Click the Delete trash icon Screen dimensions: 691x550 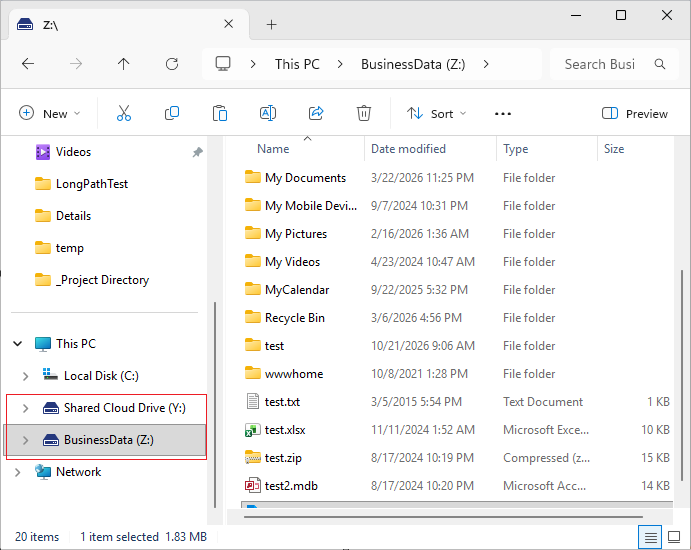coord(364,113)
